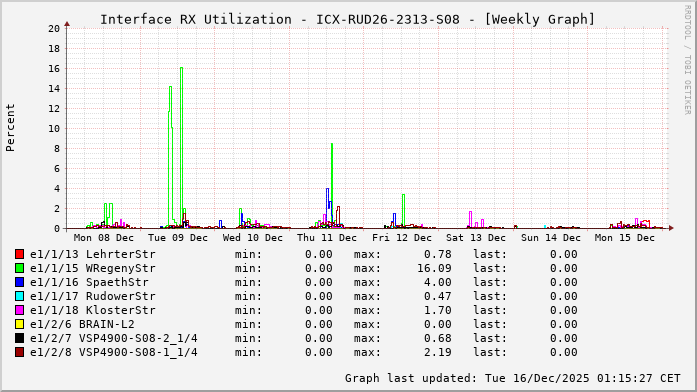Select the legend label e1/1/13 LehrterStr

coord(93,254)
